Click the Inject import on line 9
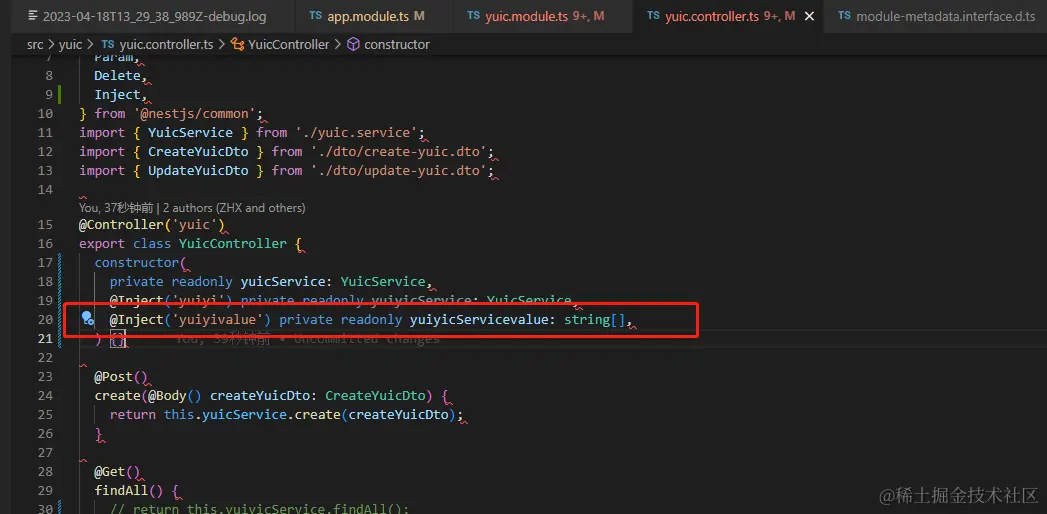1047x514 pixels. (117, 94)
